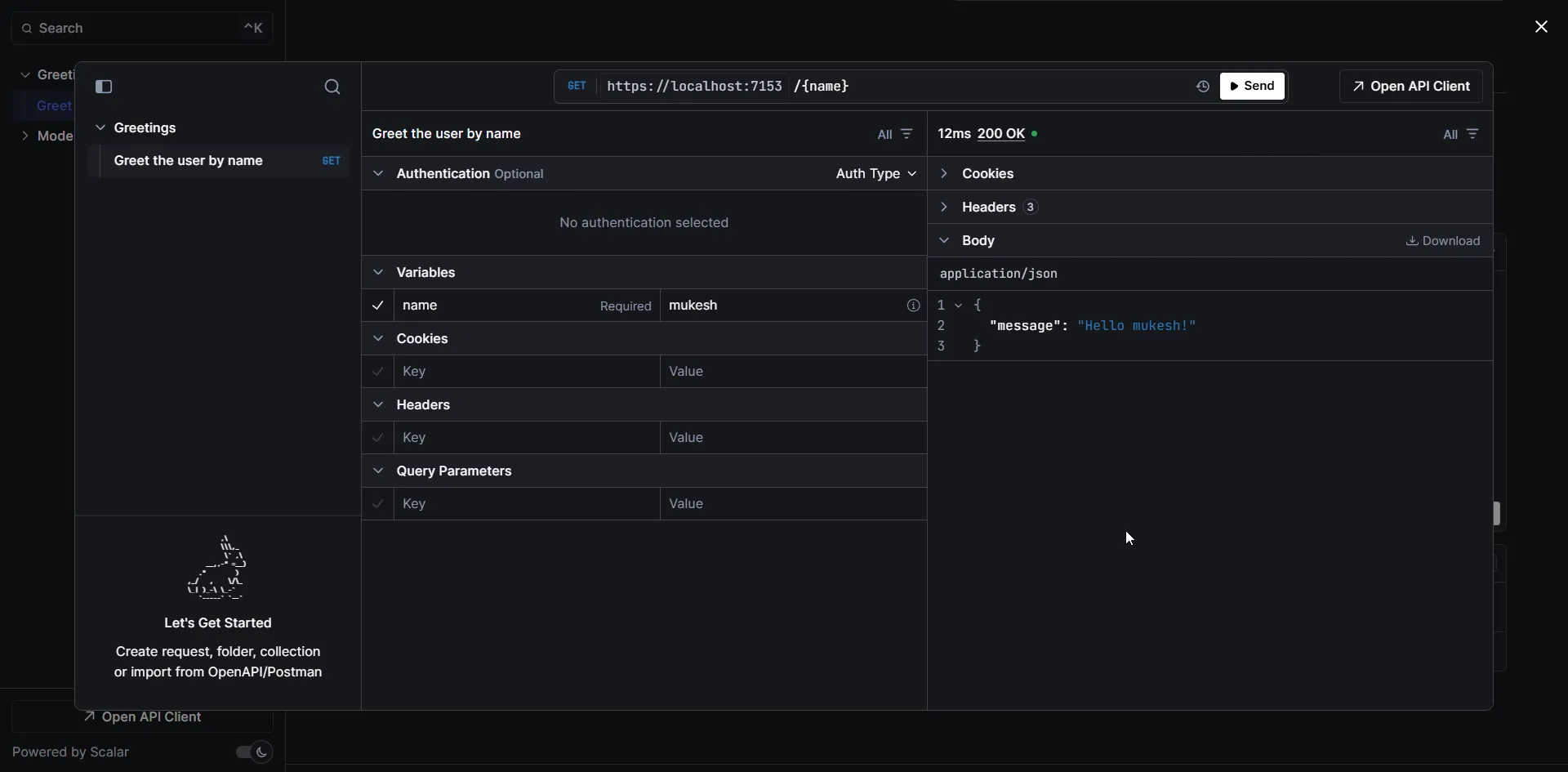The height and width of the screenshot is (772, 1568).
Task: Click the Open API Client button top right
Action: point(1410,87)
